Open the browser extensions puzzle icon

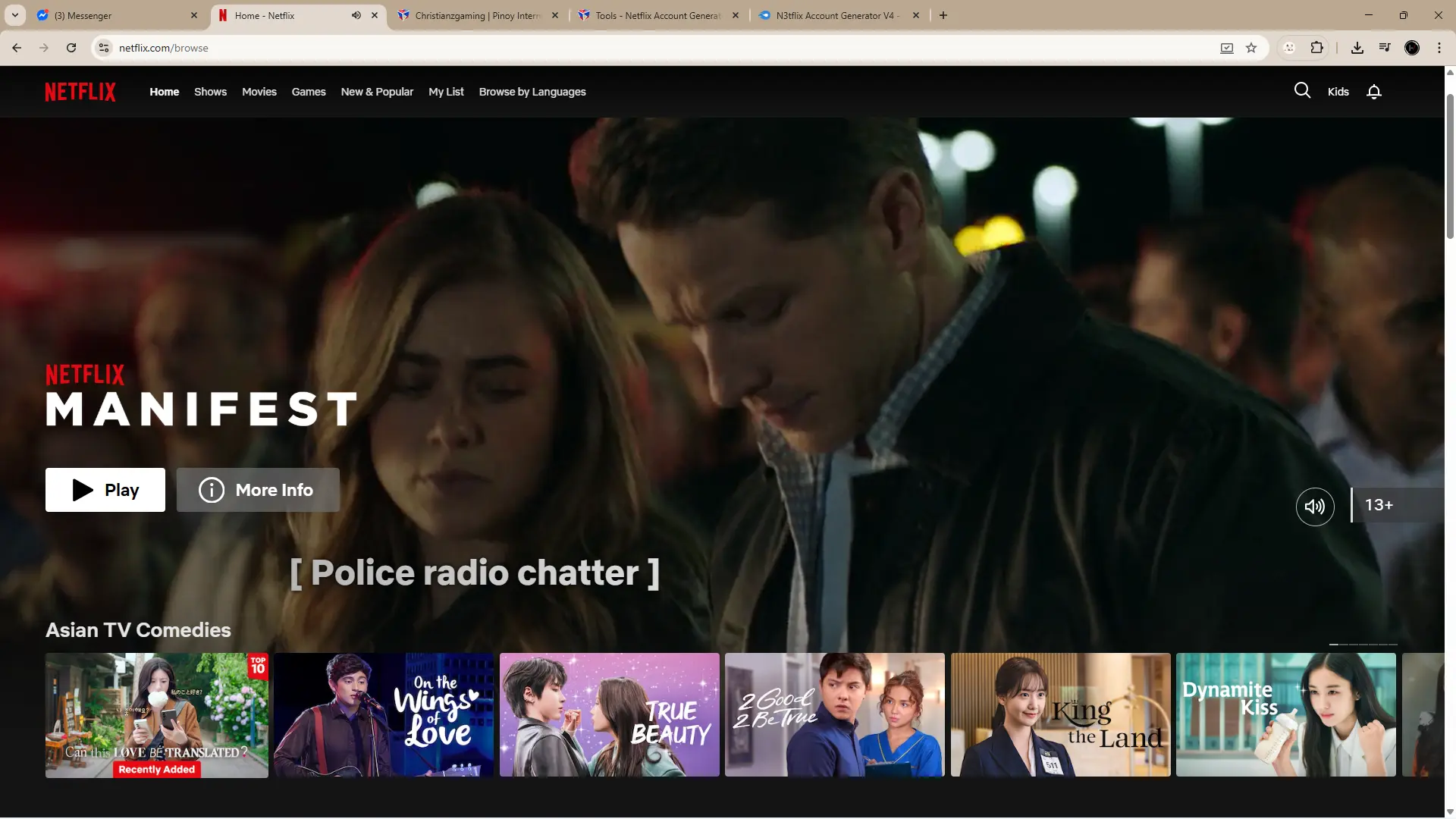pos(1316,48)
